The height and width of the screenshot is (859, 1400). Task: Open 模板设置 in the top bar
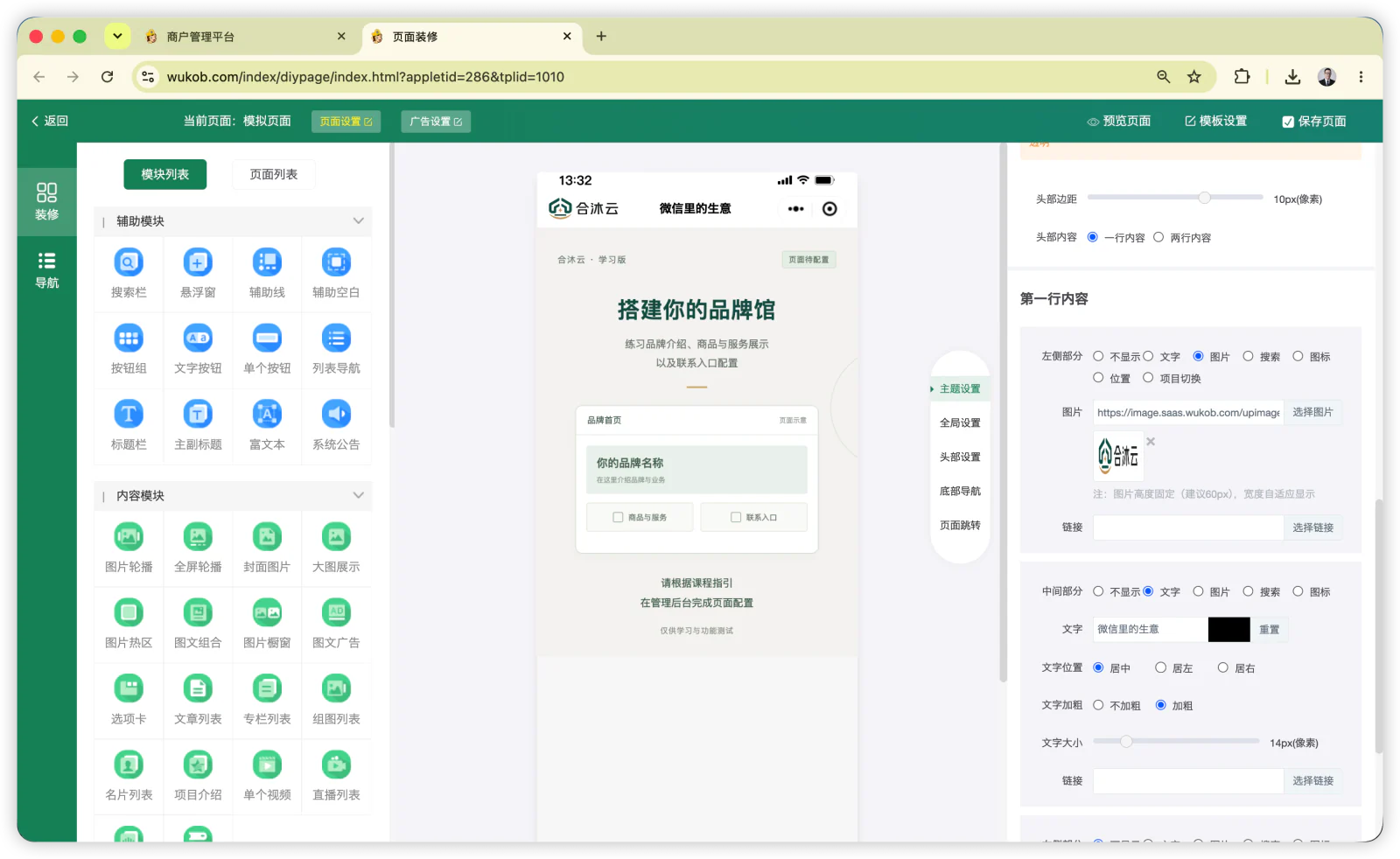tap(1216, 122)
